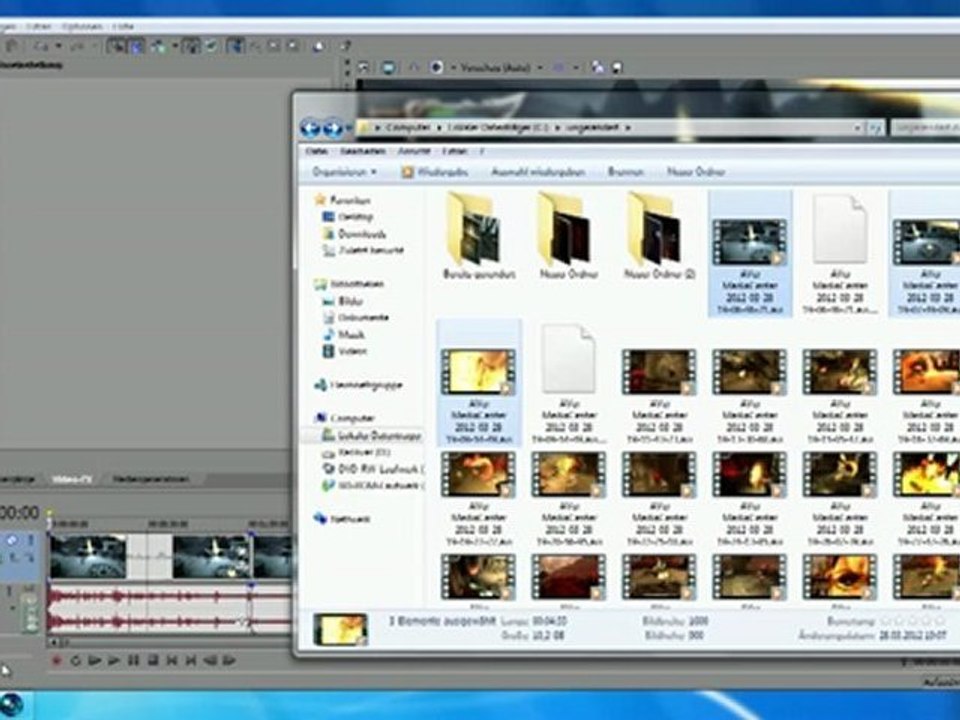The width and height of the screenshot is (960, 720).
Task: Open the Ansicht menu in Explorer
Action: pos(414,151)
